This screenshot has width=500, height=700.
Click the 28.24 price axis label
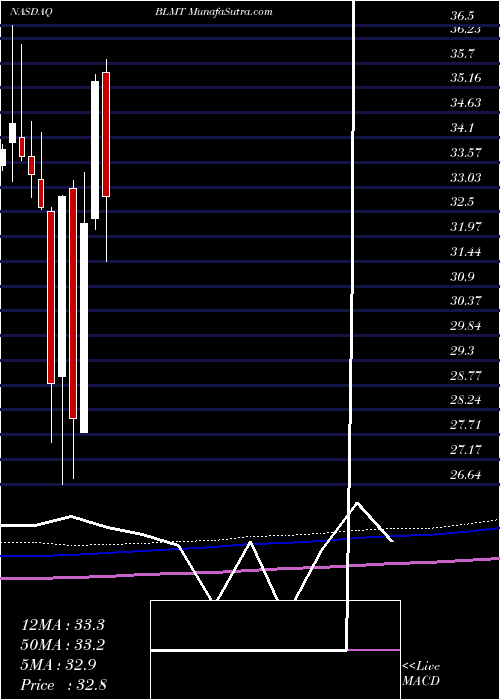(x=466, y=400)
